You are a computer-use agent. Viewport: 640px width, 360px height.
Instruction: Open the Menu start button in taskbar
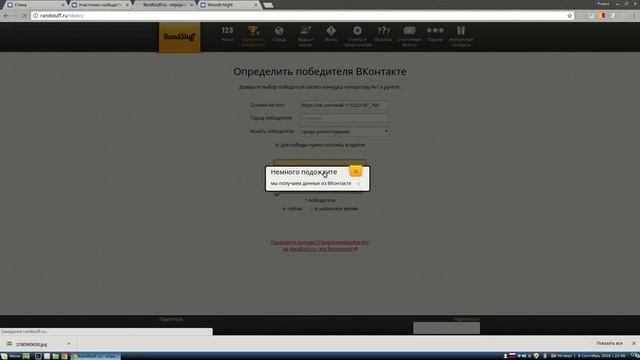coord(11,356)
